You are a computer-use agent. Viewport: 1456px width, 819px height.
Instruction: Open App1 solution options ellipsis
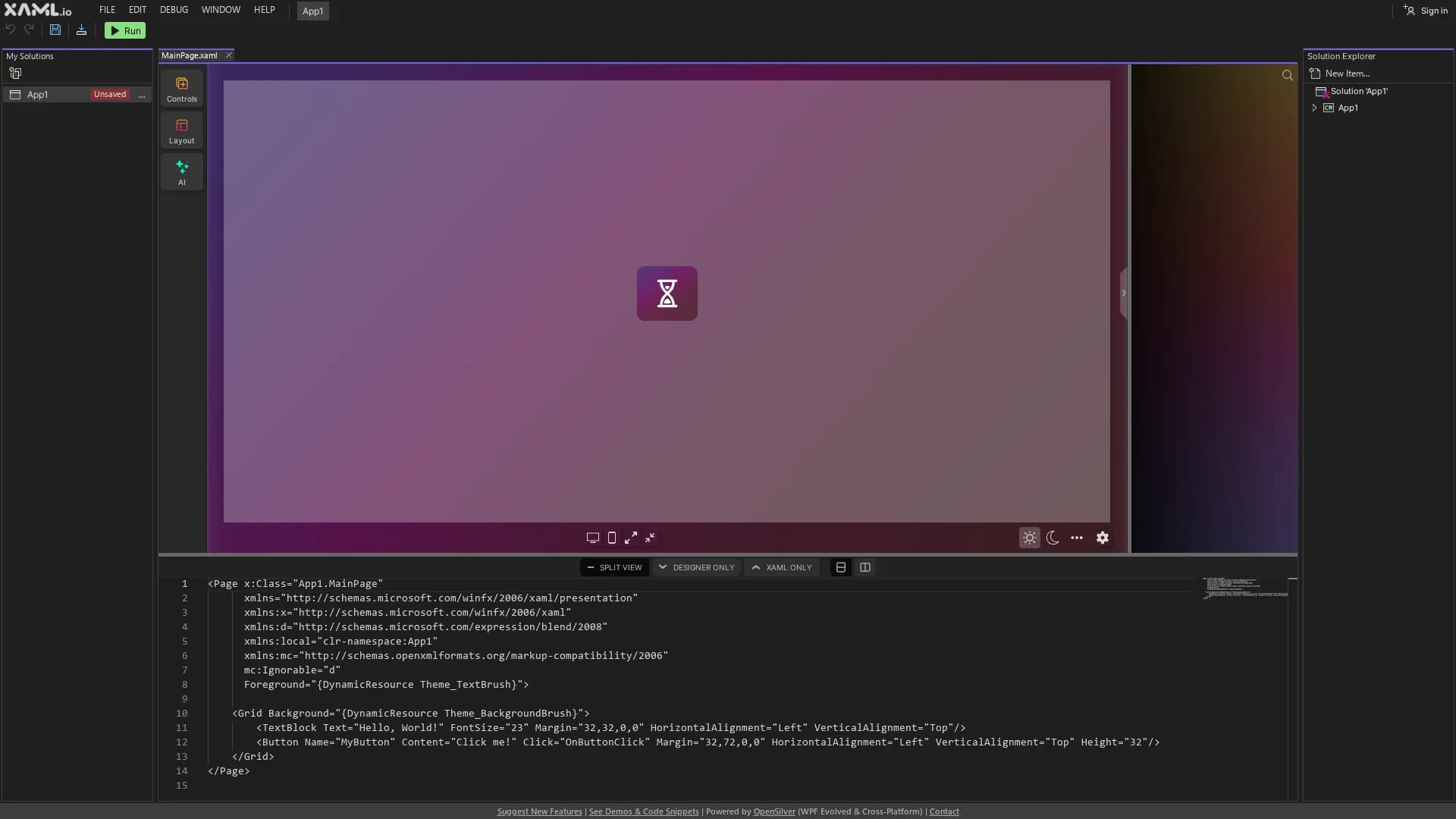click(142, 95)
